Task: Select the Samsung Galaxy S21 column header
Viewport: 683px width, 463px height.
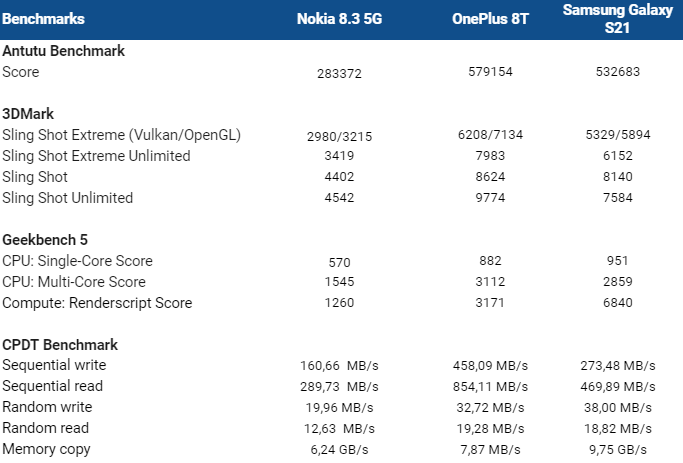Action: [x=618, y=19]
